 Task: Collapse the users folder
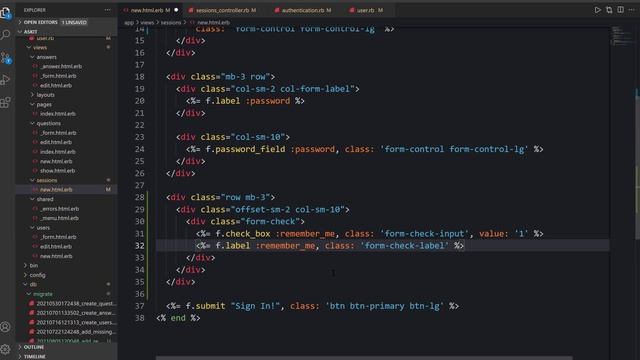pyautogui.click(x=32, y=227)
